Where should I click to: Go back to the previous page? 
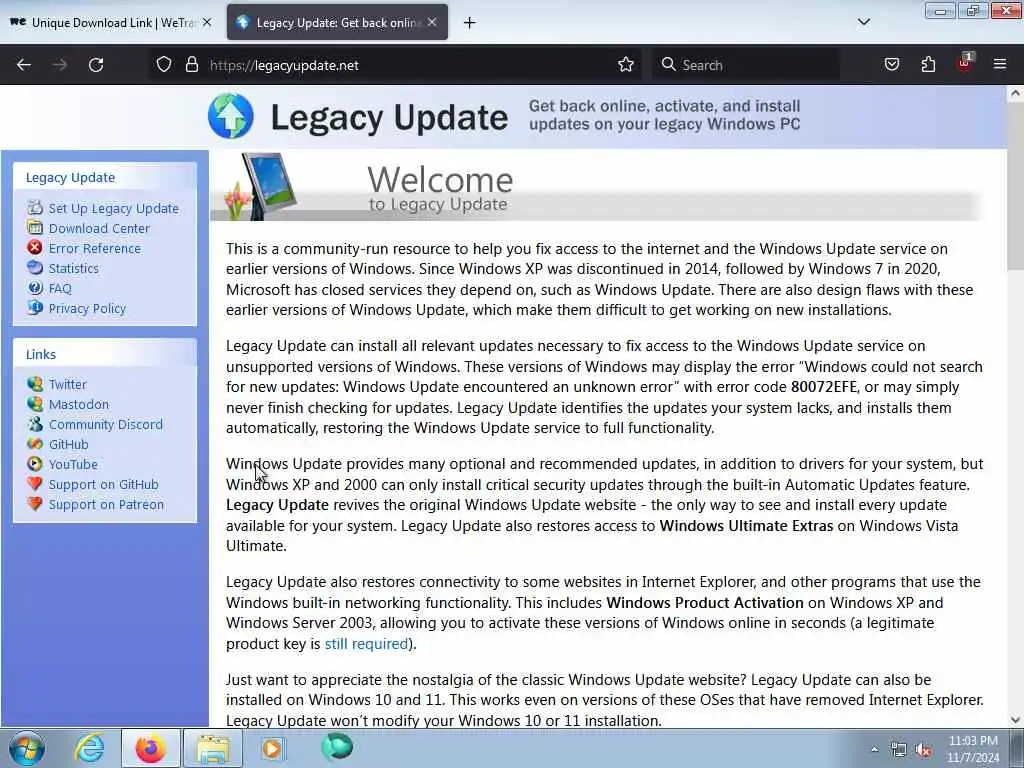(x=24, y=65)
